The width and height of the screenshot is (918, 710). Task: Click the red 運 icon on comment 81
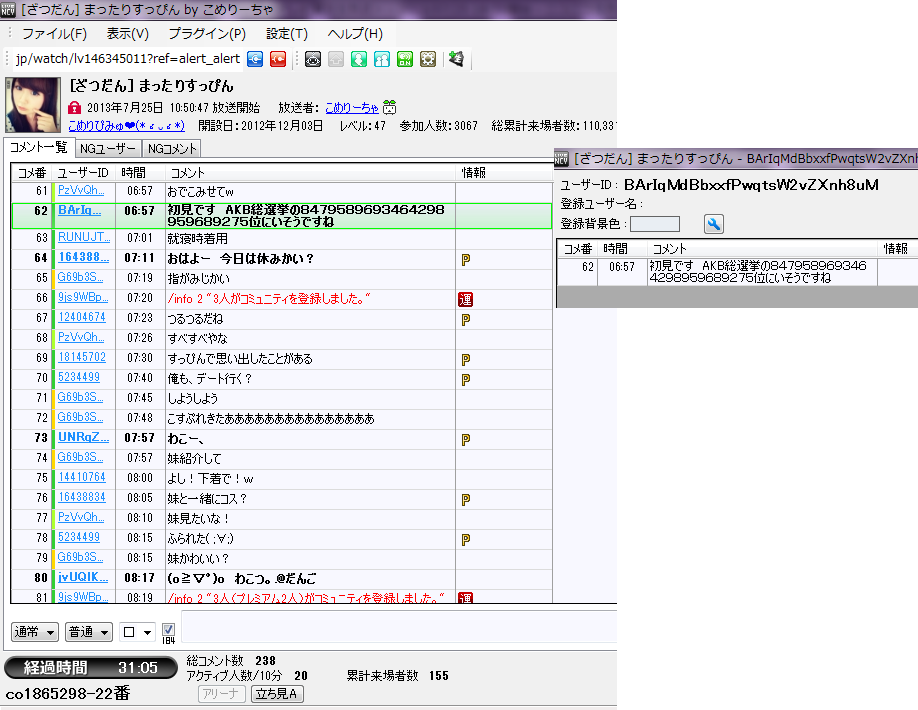pos(465,598)
